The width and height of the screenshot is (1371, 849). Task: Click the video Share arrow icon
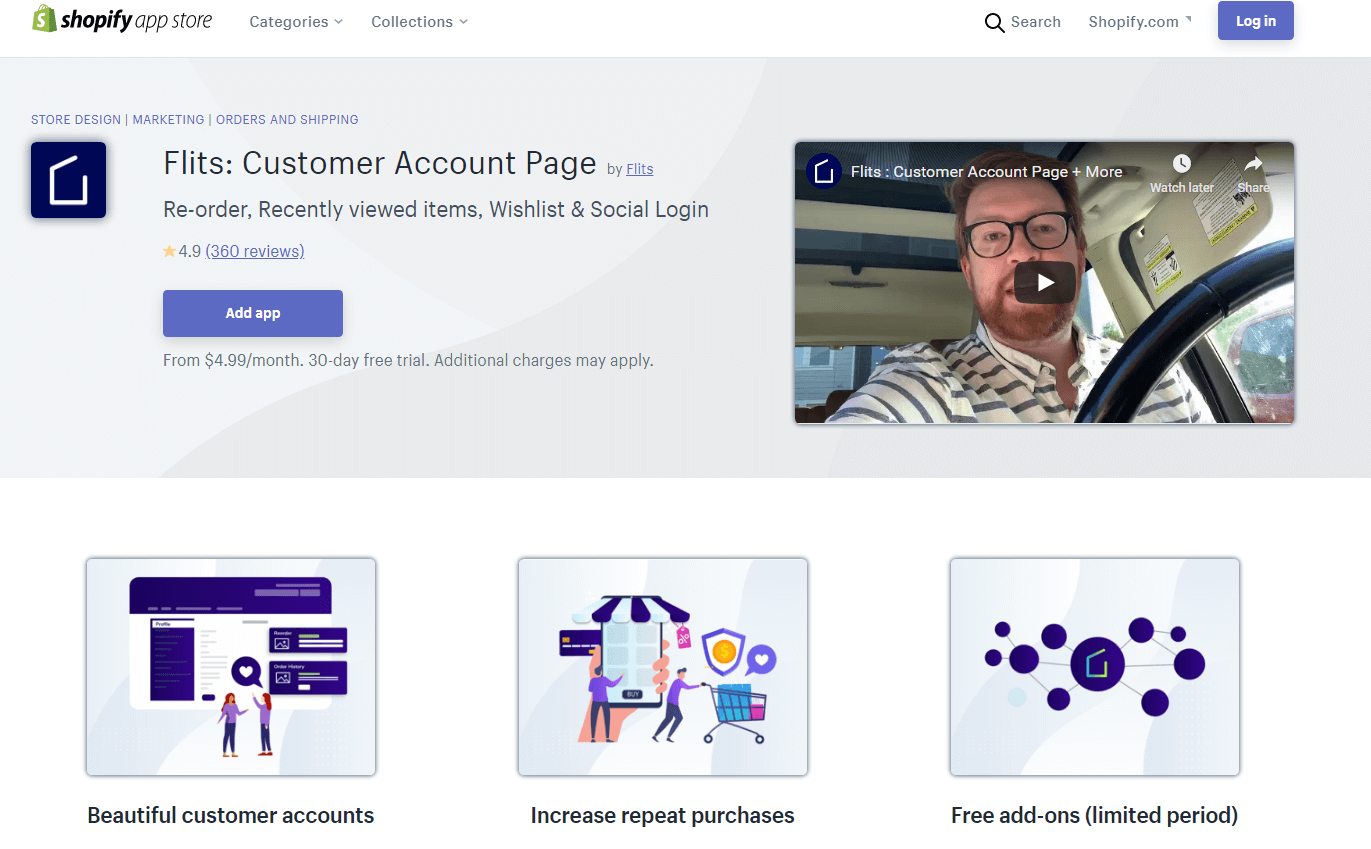(x=1253, y=163)
